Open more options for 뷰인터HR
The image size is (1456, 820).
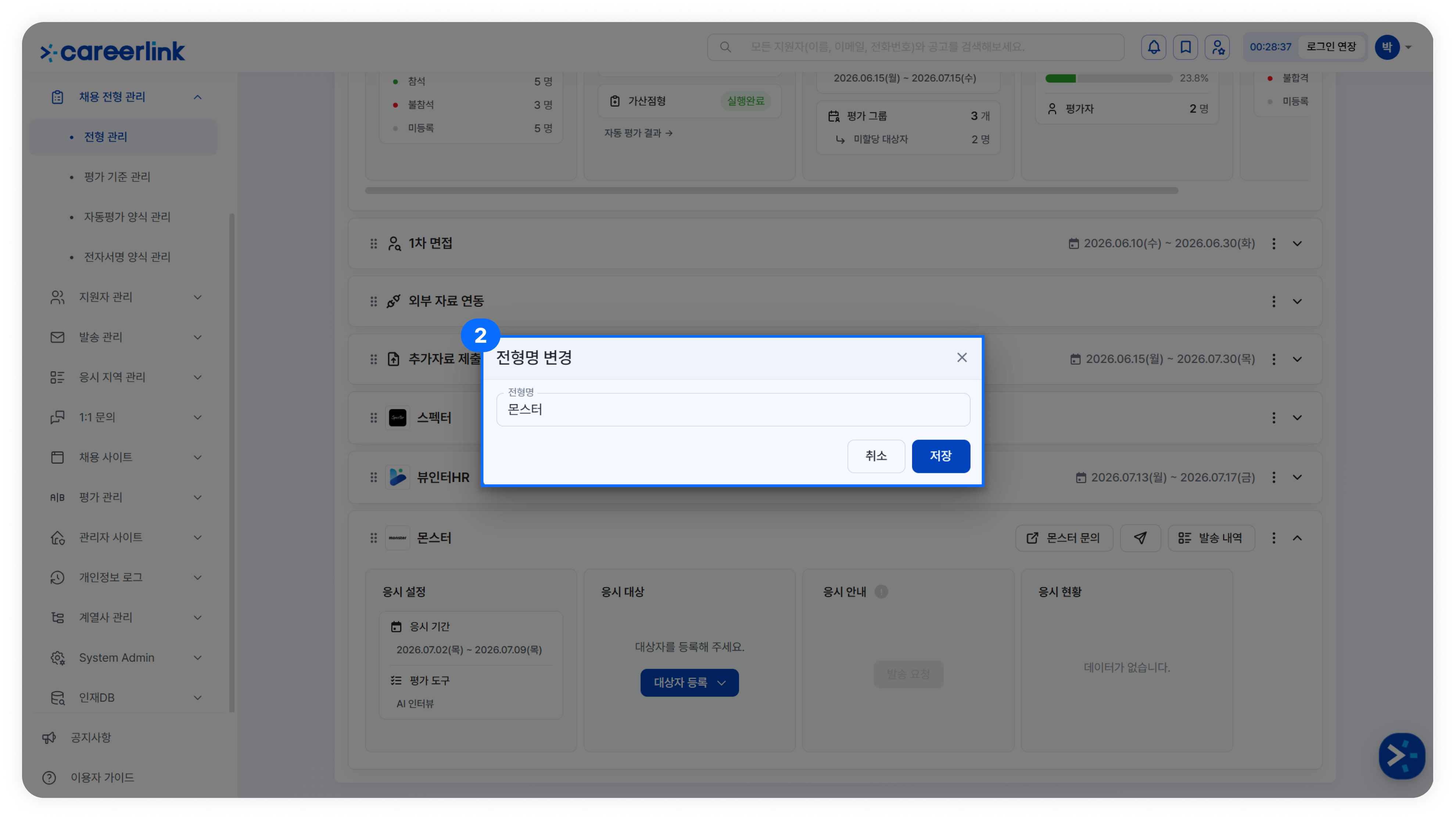coord(1274,478)
